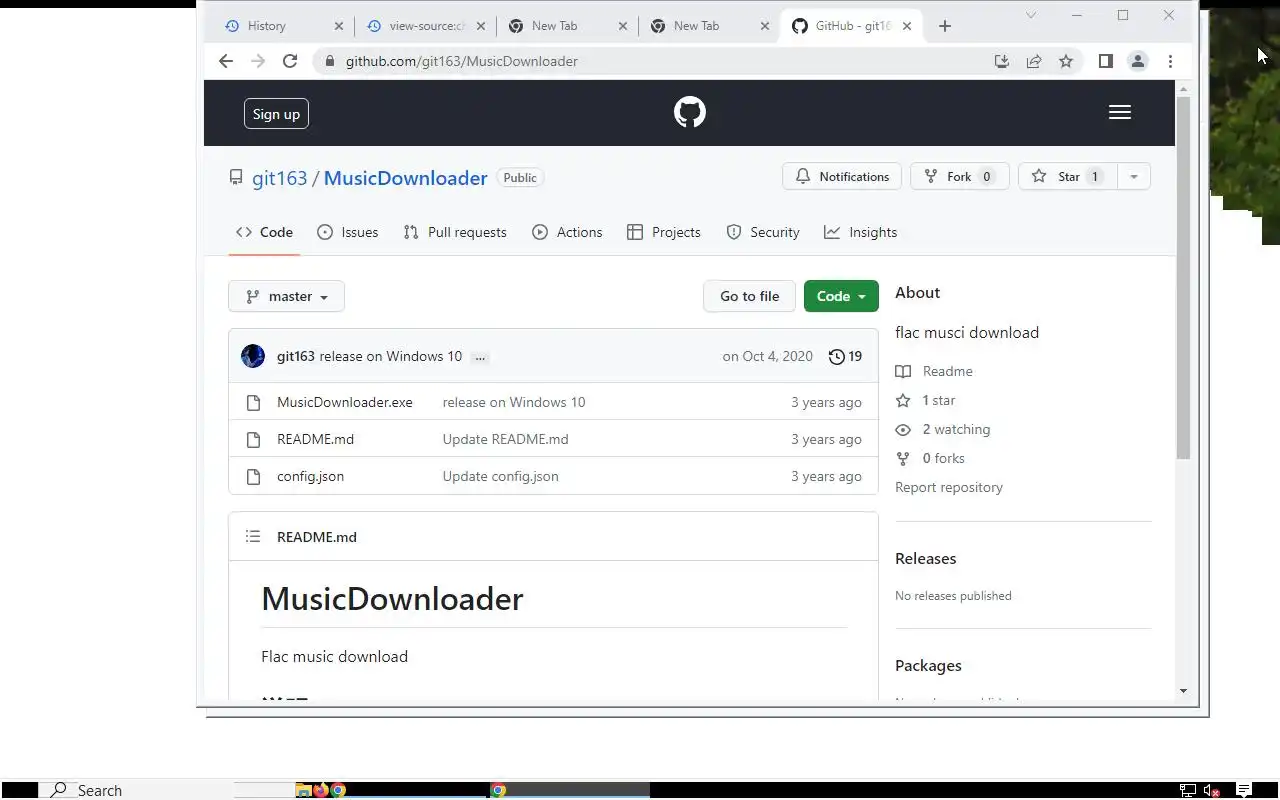Click the share page icon in address bar
Viewport: 1280px width, 800px height.
(x=1034, y=61)
